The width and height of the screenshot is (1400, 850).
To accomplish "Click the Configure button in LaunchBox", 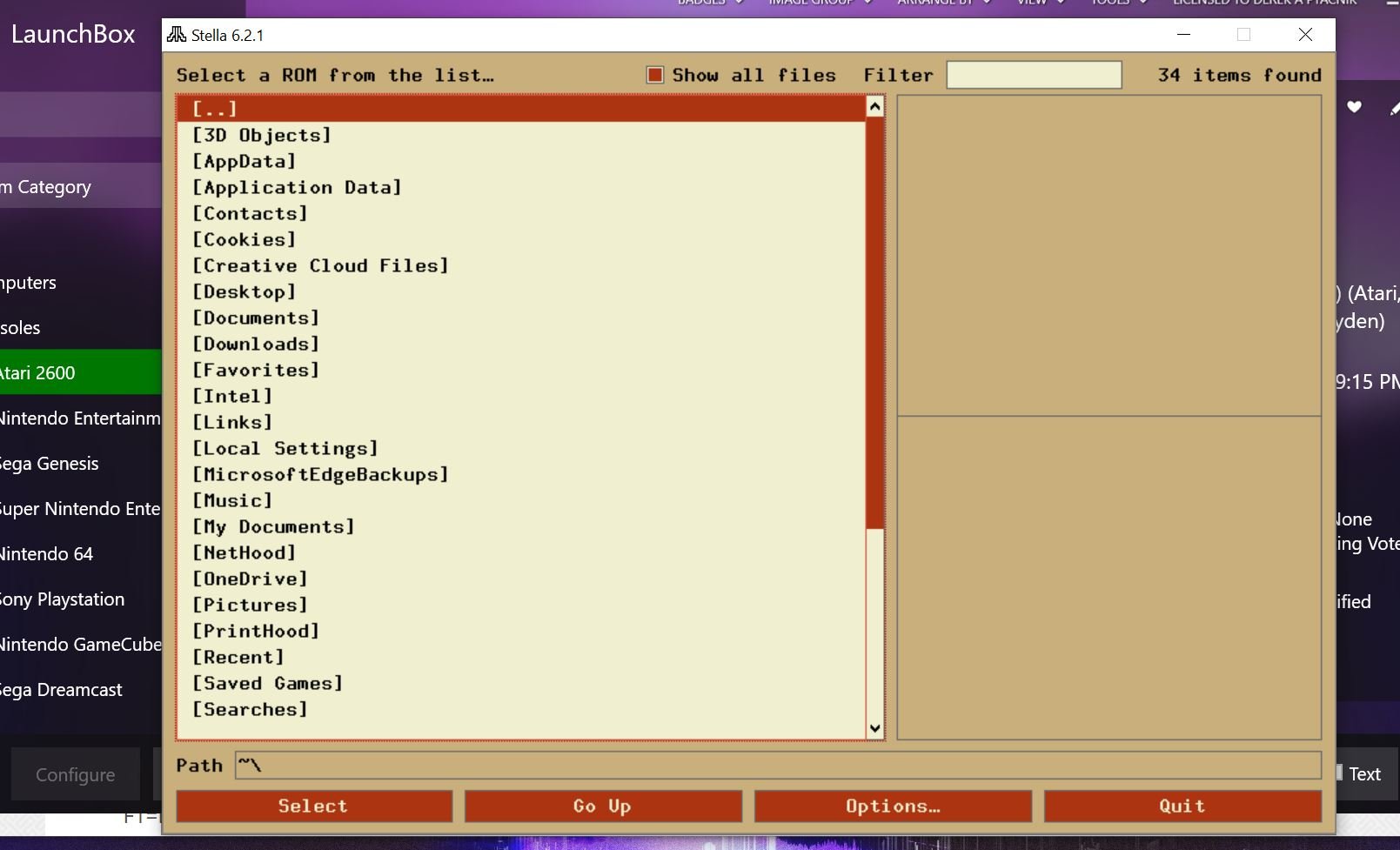I will point(76,774).
